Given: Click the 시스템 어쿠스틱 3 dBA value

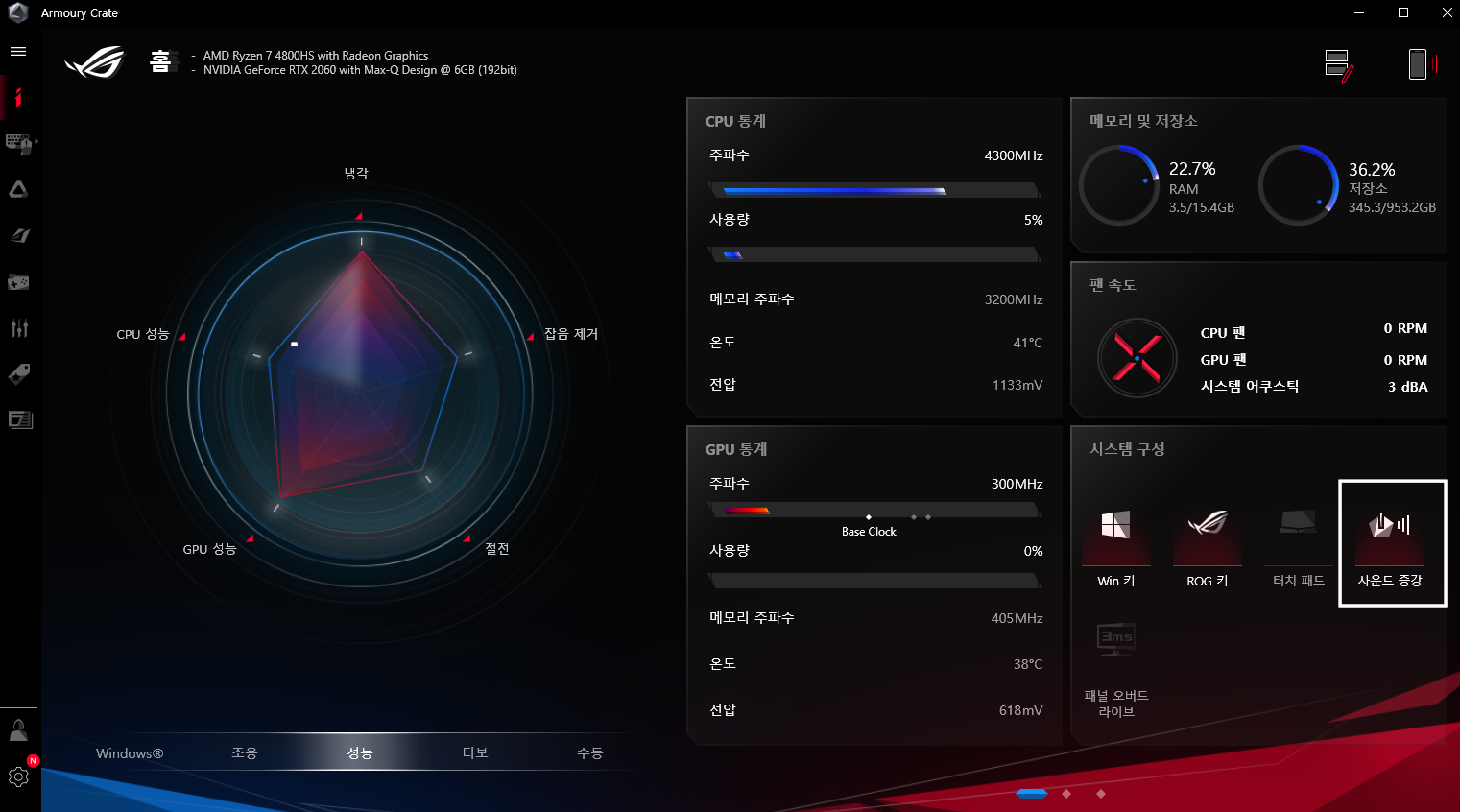Looking at the screenshot, I should click(x=1407, y=387).
